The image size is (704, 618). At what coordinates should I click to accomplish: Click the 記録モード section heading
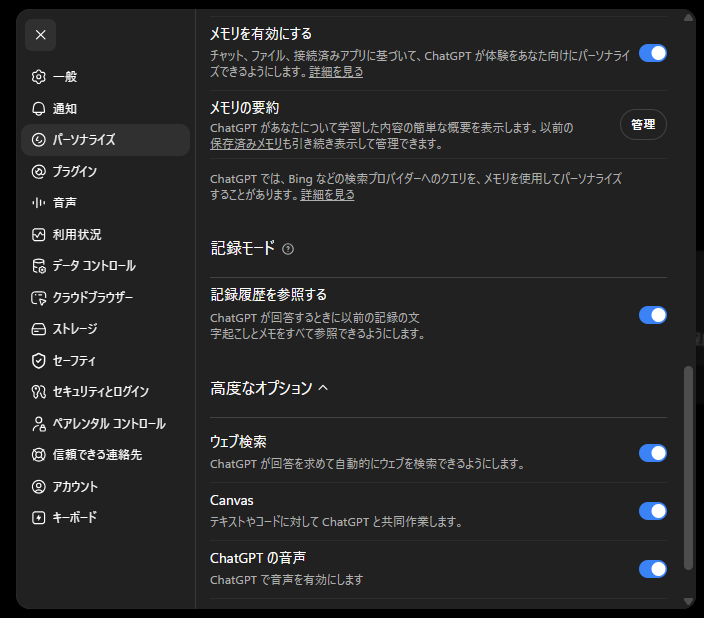click(242, 248)
